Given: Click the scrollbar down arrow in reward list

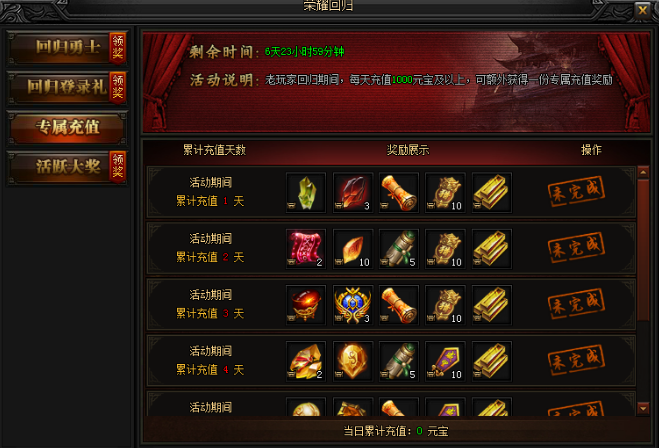Looking at the screenshot, I should coord(643,408).
